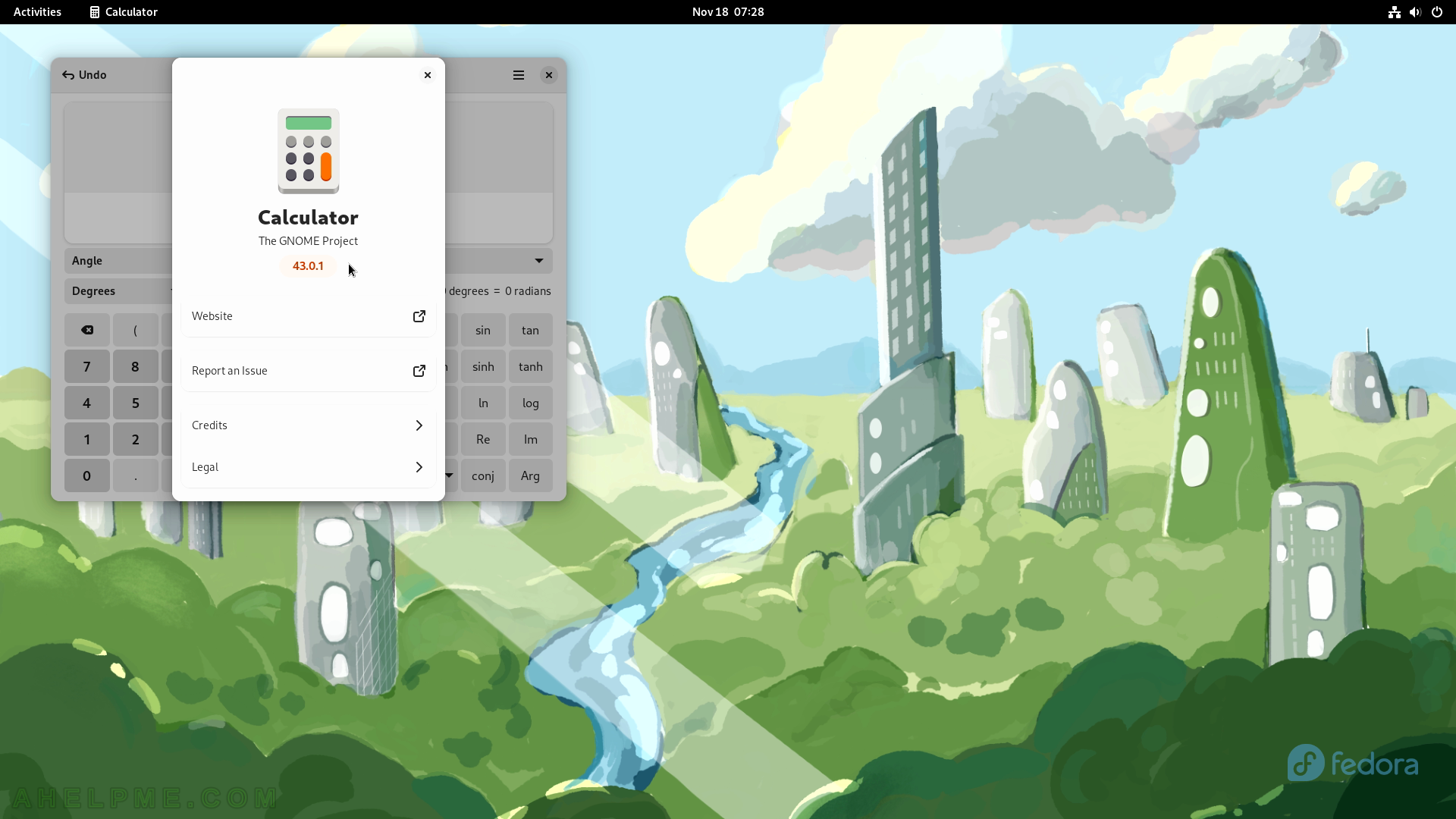This screenshot has height=819, width=1456.
Task: Click the number 1 key
Action: tap(87, 440)
